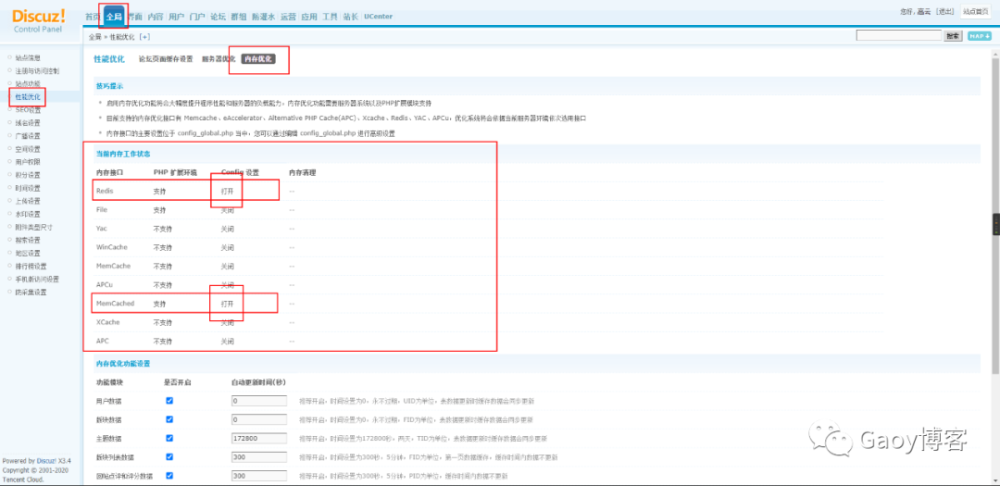Viewport: 1000px width, 486px height.
Task: Click the vertical page scrollbar thumb
Action: (x=995, y=217)
